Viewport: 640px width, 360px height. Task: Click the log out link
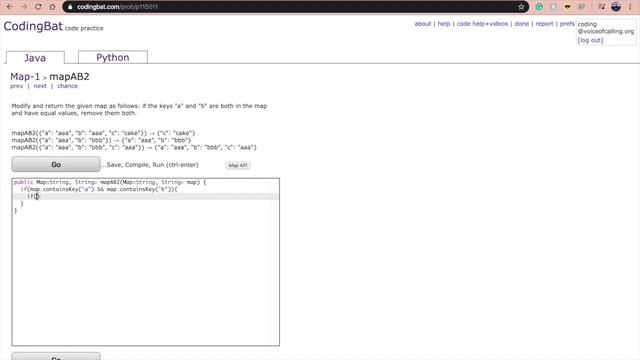590,40
